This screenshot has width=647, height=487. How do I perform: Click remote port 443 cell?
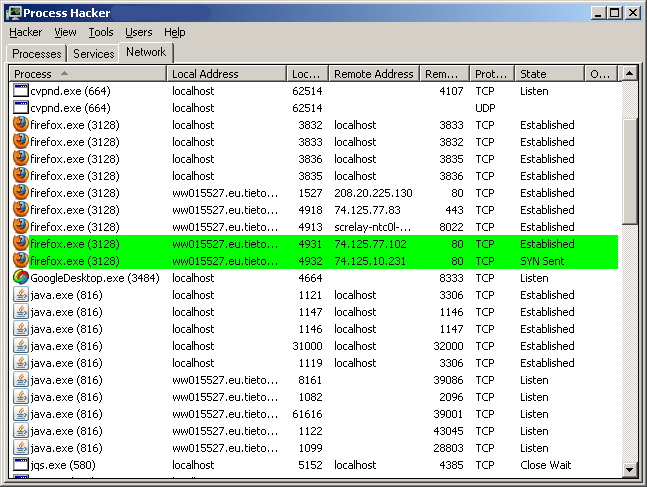(454, 210)
